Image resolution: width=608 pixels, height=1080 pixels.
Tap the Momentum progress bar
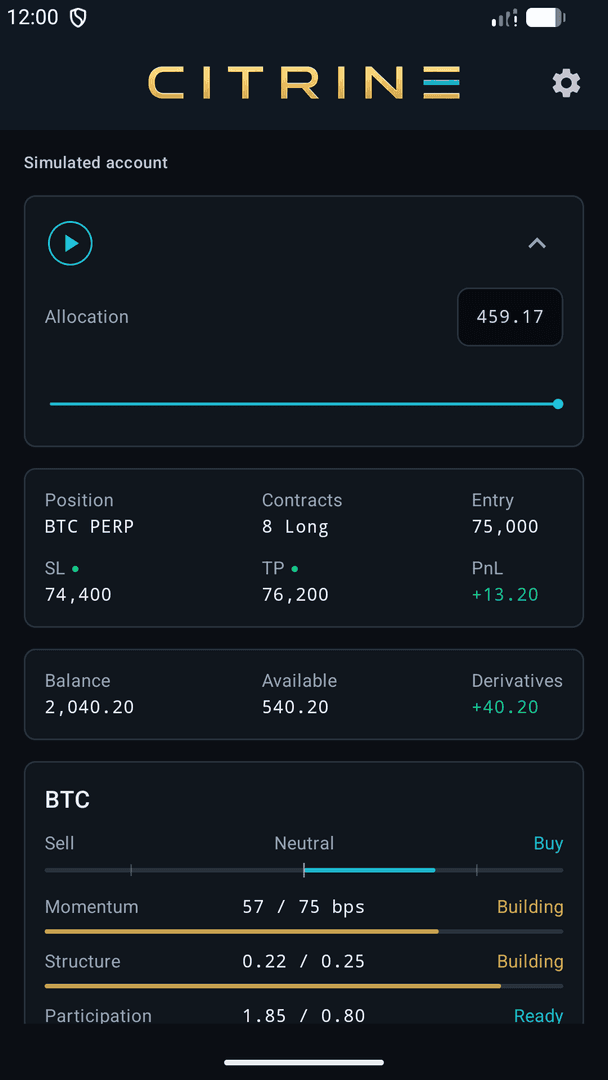point(304,931)
